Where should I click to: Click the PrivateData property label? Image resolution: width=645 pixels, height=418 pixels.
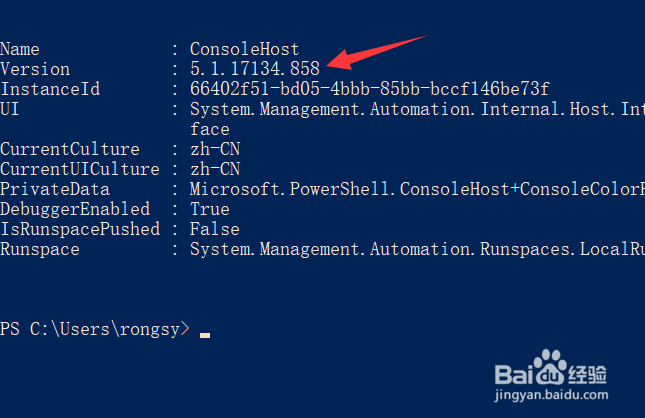pos(55,189)
